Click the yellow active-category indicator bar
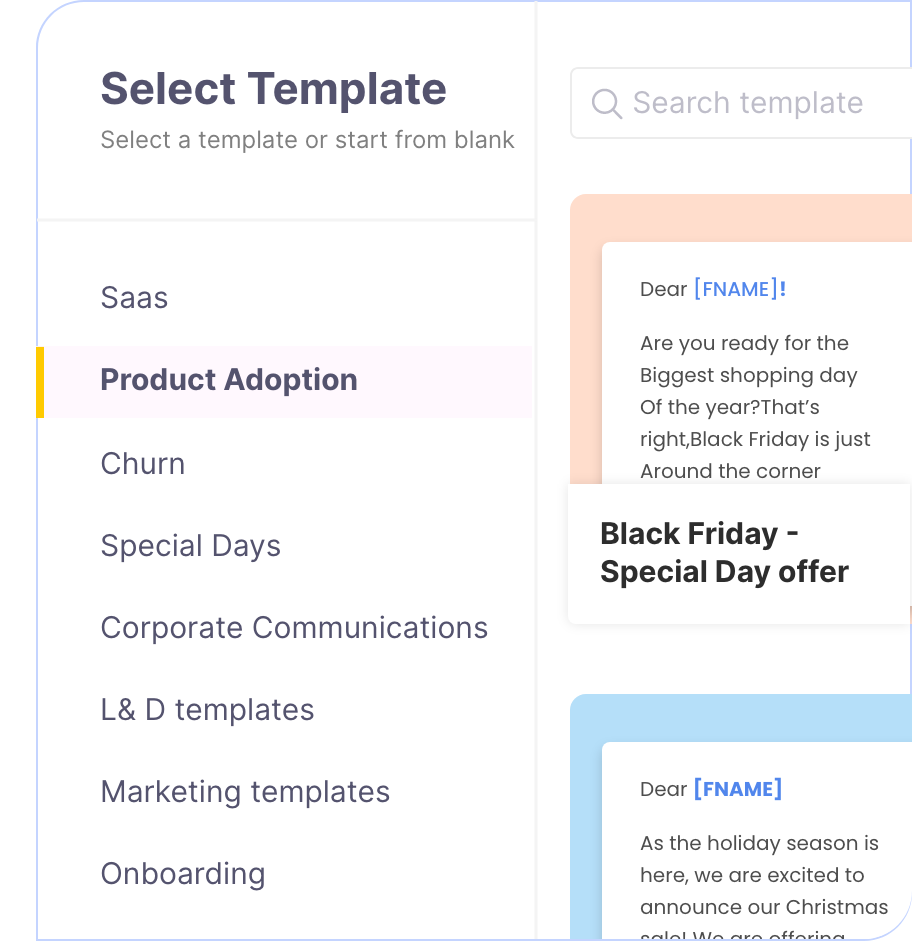 (x=40, y=382)
